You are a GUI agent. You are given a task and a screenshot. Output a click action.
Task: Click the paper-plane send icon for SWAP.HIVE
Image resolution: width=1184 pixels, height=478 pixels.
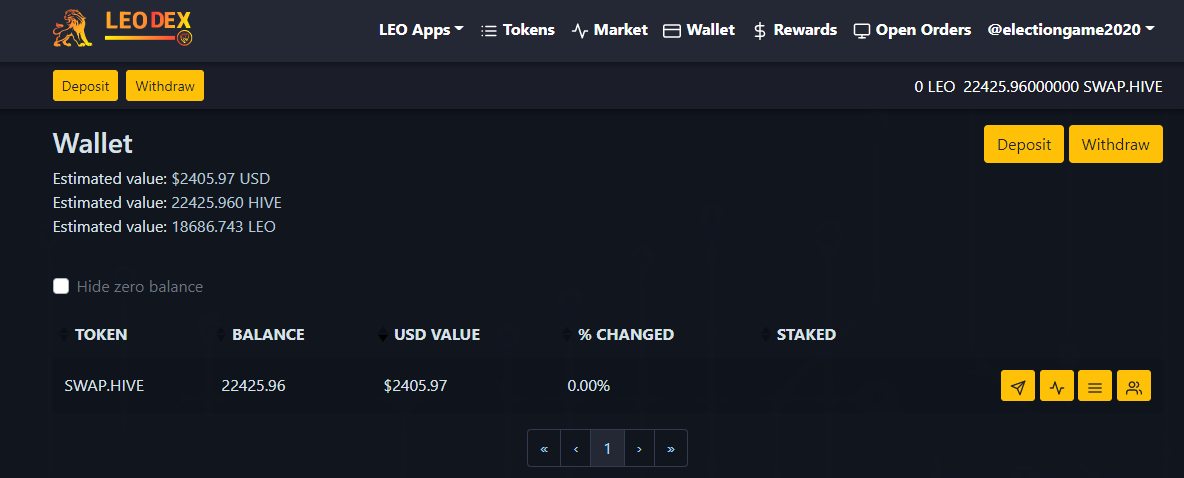click(1017, 386)
